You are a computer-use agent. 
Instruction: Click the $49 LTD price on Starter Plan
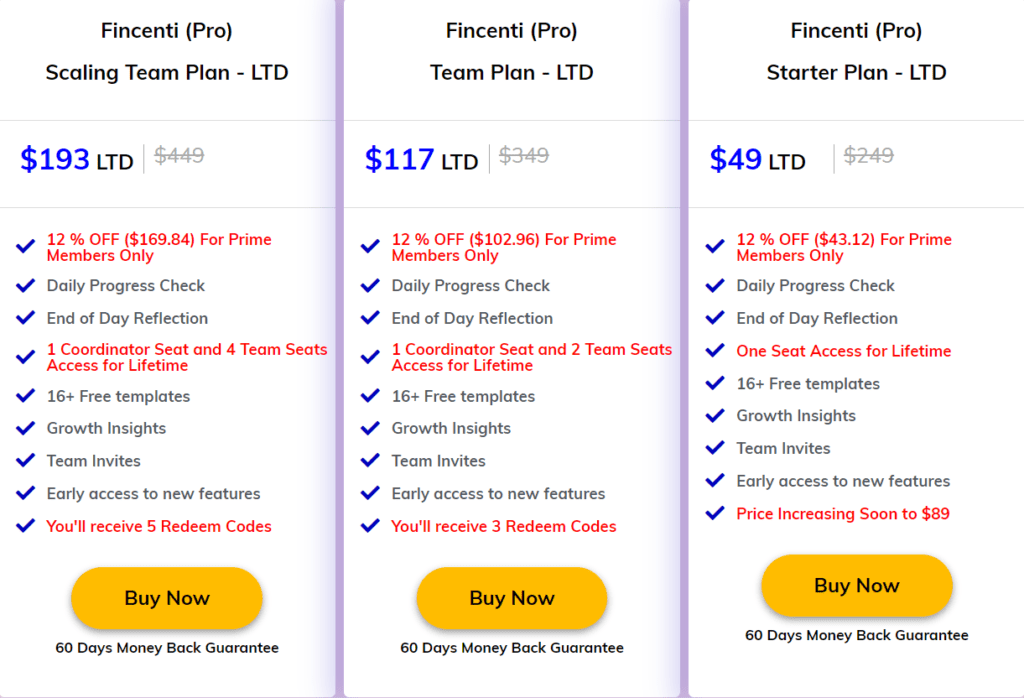[x=757, y=161]
